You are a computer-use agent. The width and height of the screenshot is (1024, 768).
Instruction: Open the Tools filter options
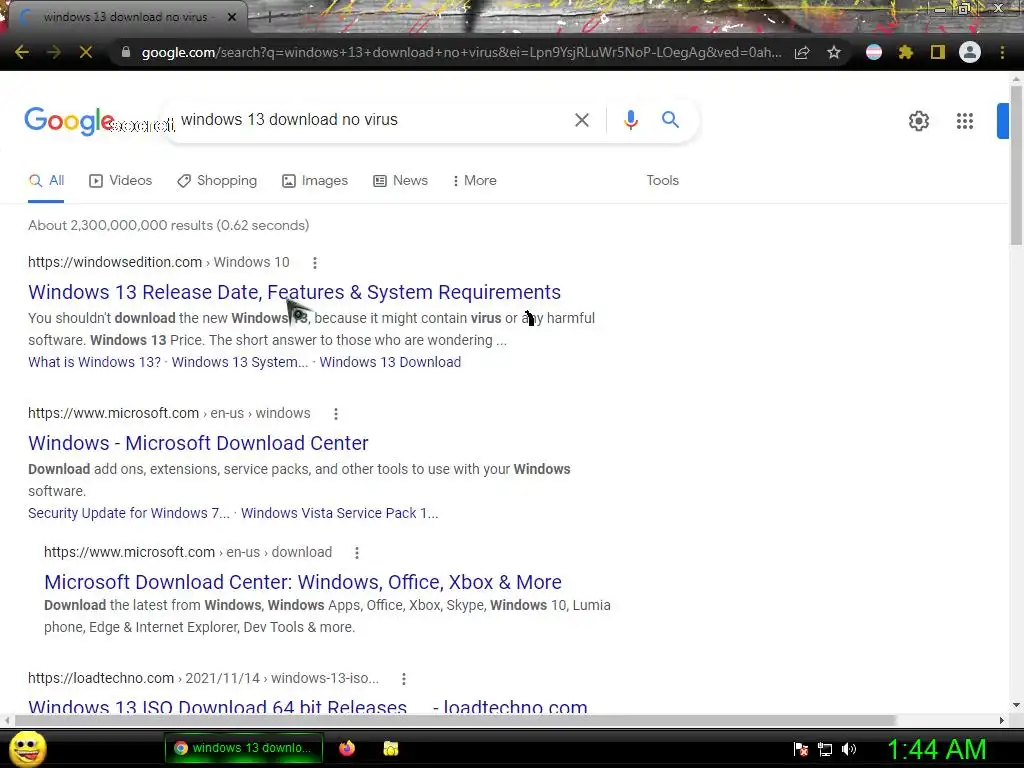(662, 181)
